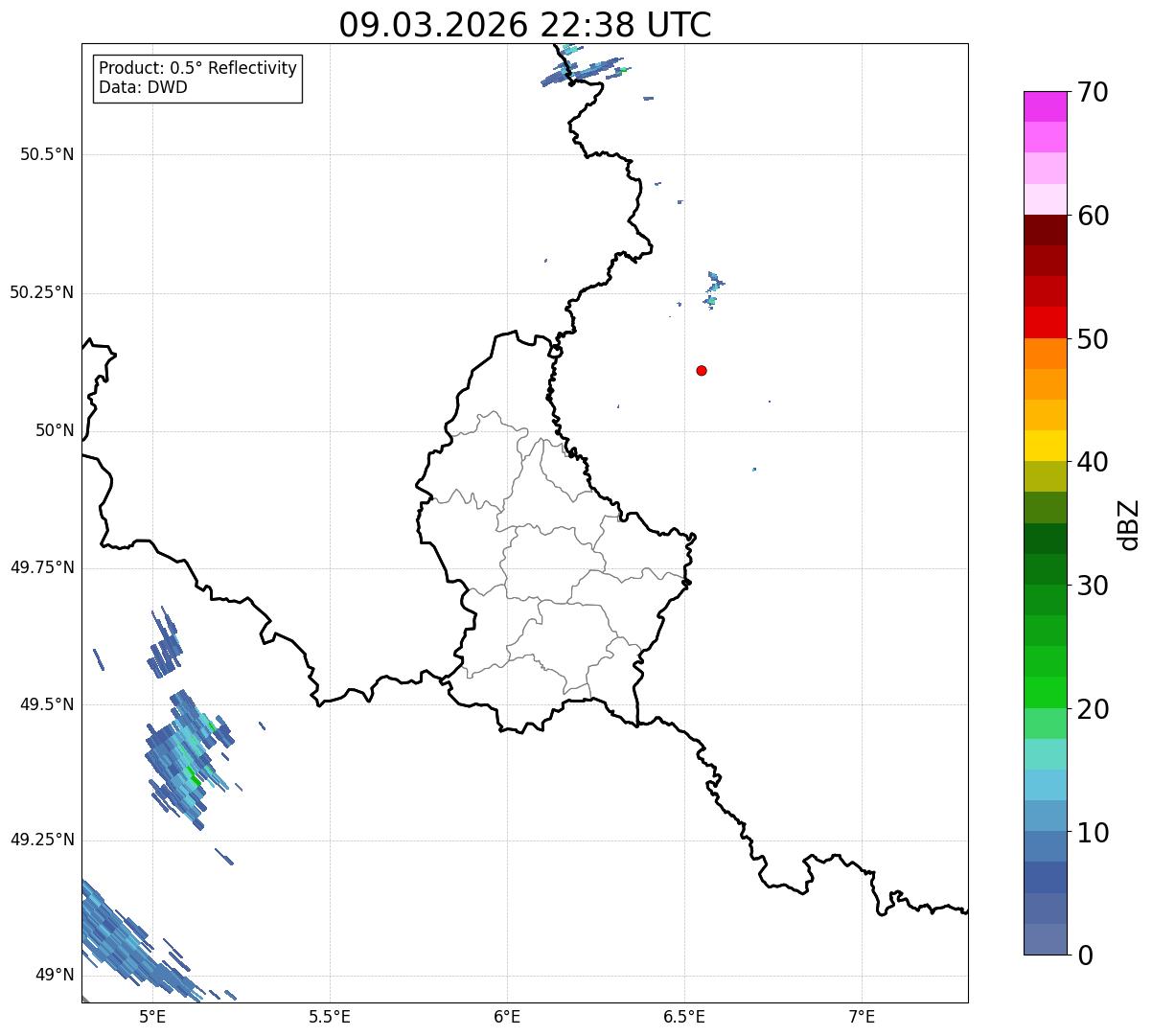Click the 5.5°E longitude label

(x=330, y=1016)
